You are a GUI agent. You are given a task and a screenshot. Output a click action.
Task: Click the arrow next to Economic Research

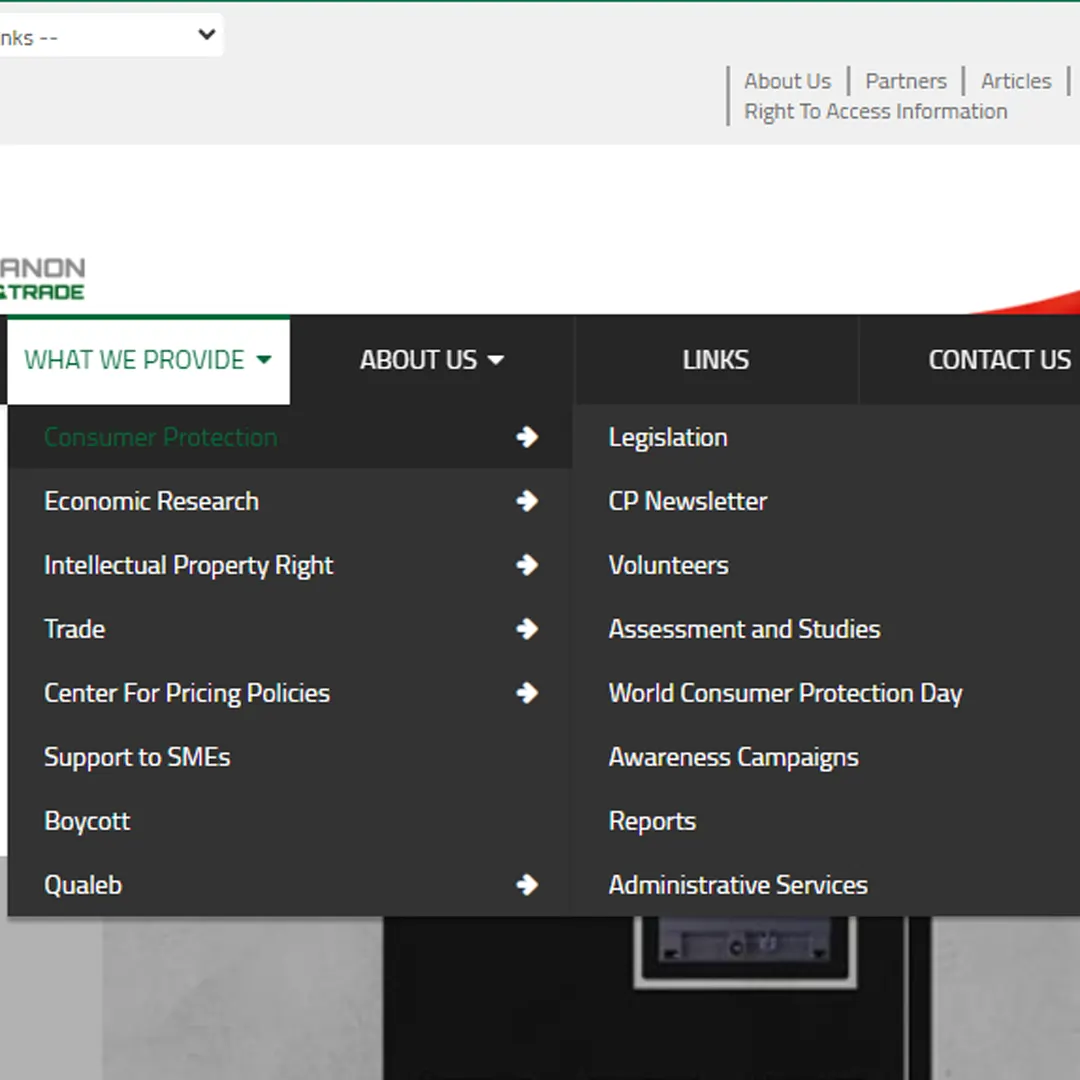[x=527, y=501]
